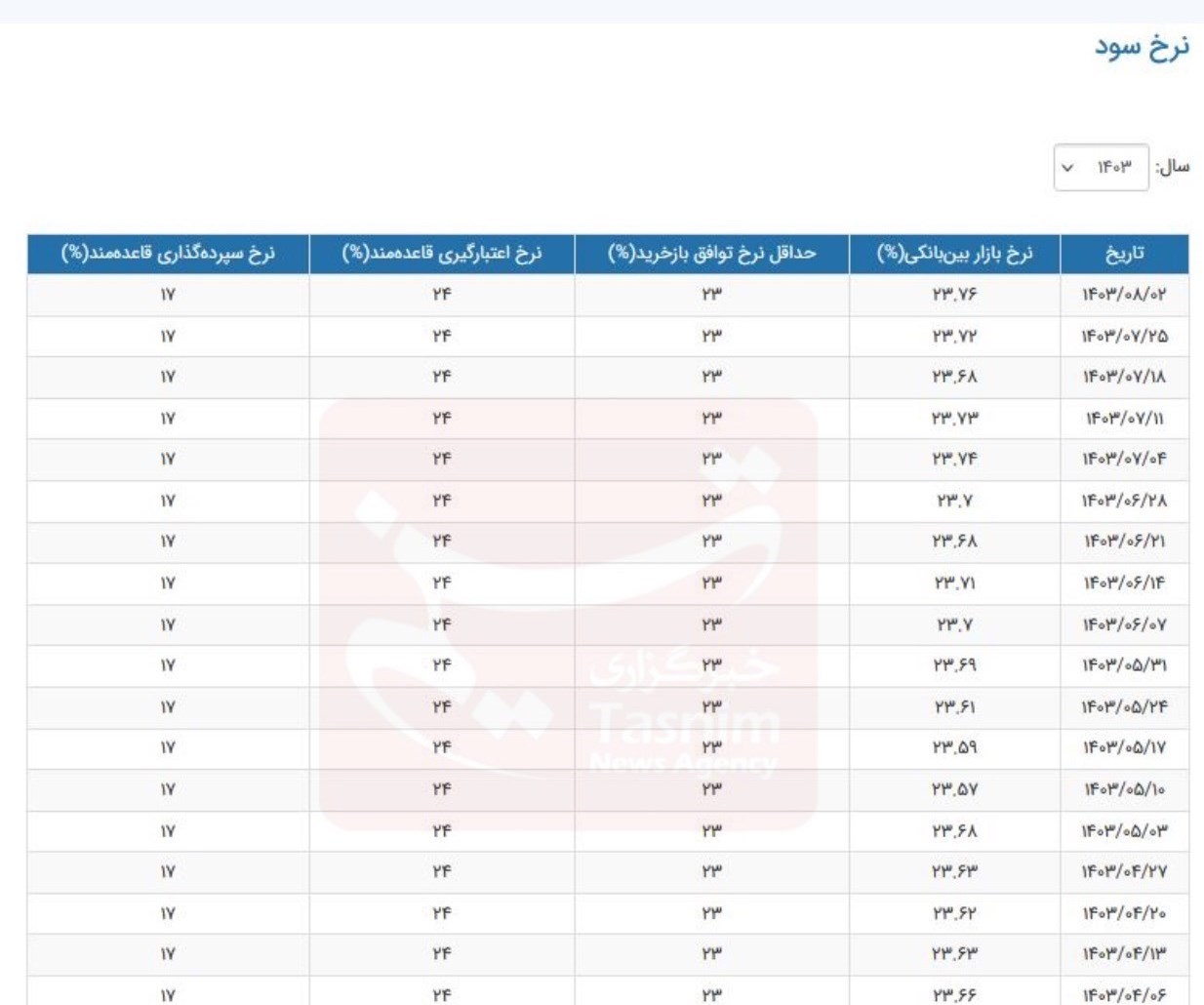Select the date cell ۱۴۰۳/۰۵/۳۱
The width and height of the screenshot is (1204, 1005).
tap(1124, 665)
